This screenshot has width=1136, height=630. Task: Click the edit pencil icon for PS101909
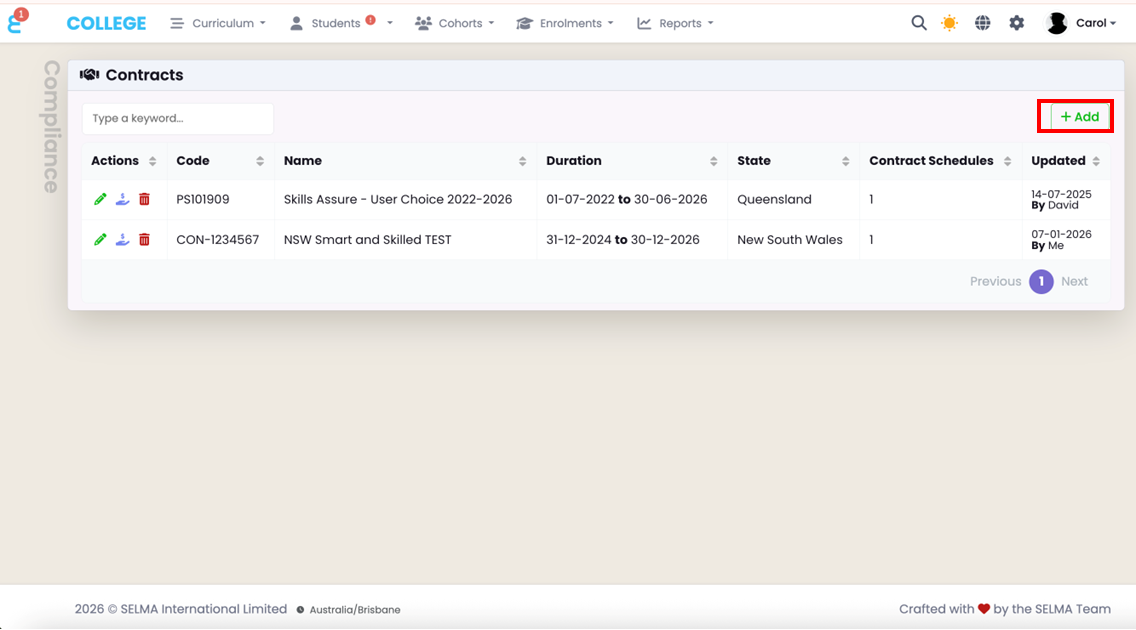point(100,199)
